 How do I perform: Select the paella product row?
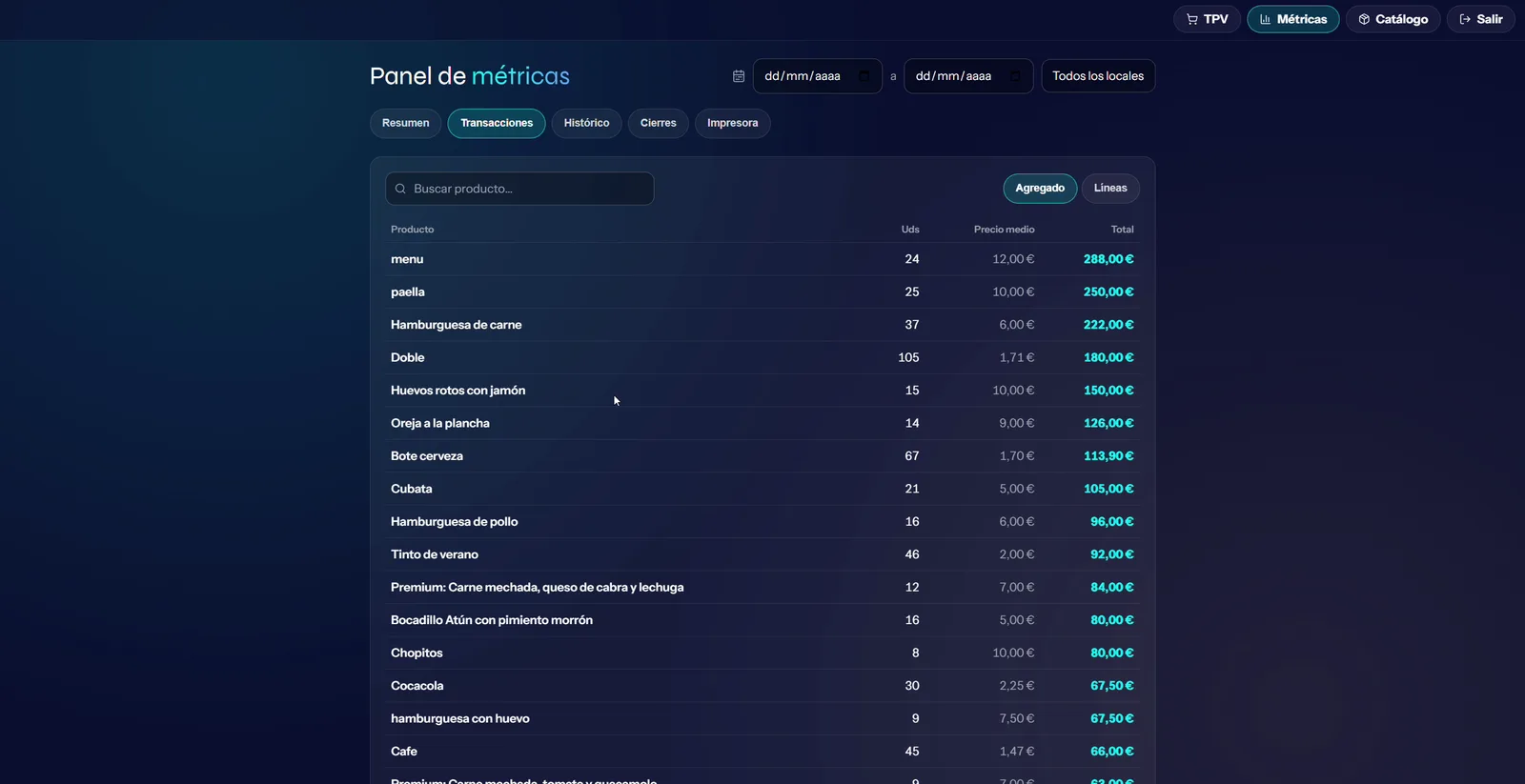click(x=762, y=291)
